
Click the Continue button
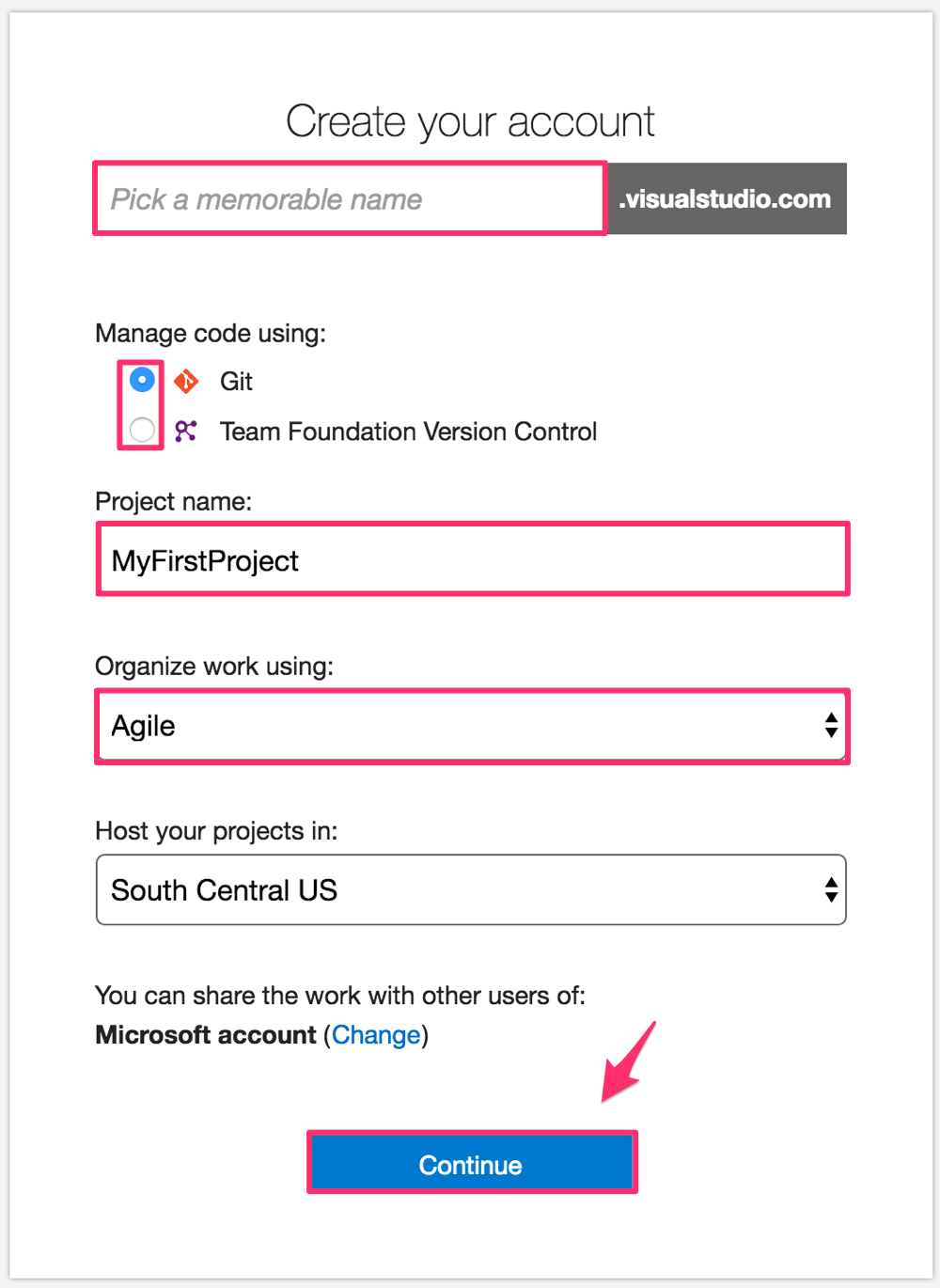click(x=472, y=1164)
